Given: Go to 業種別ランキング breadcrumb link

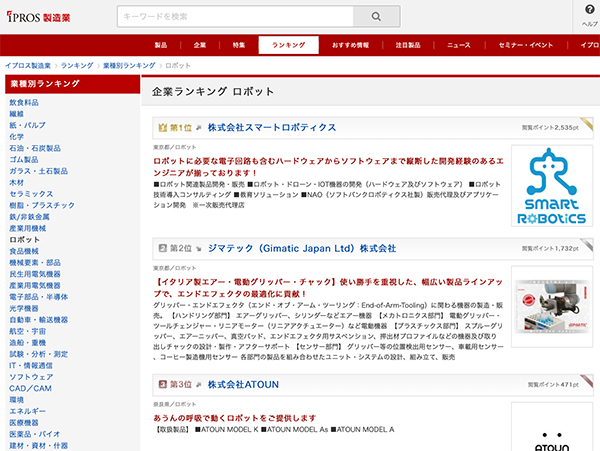Looking at the screenshot, I should click(x=129, y=65).
